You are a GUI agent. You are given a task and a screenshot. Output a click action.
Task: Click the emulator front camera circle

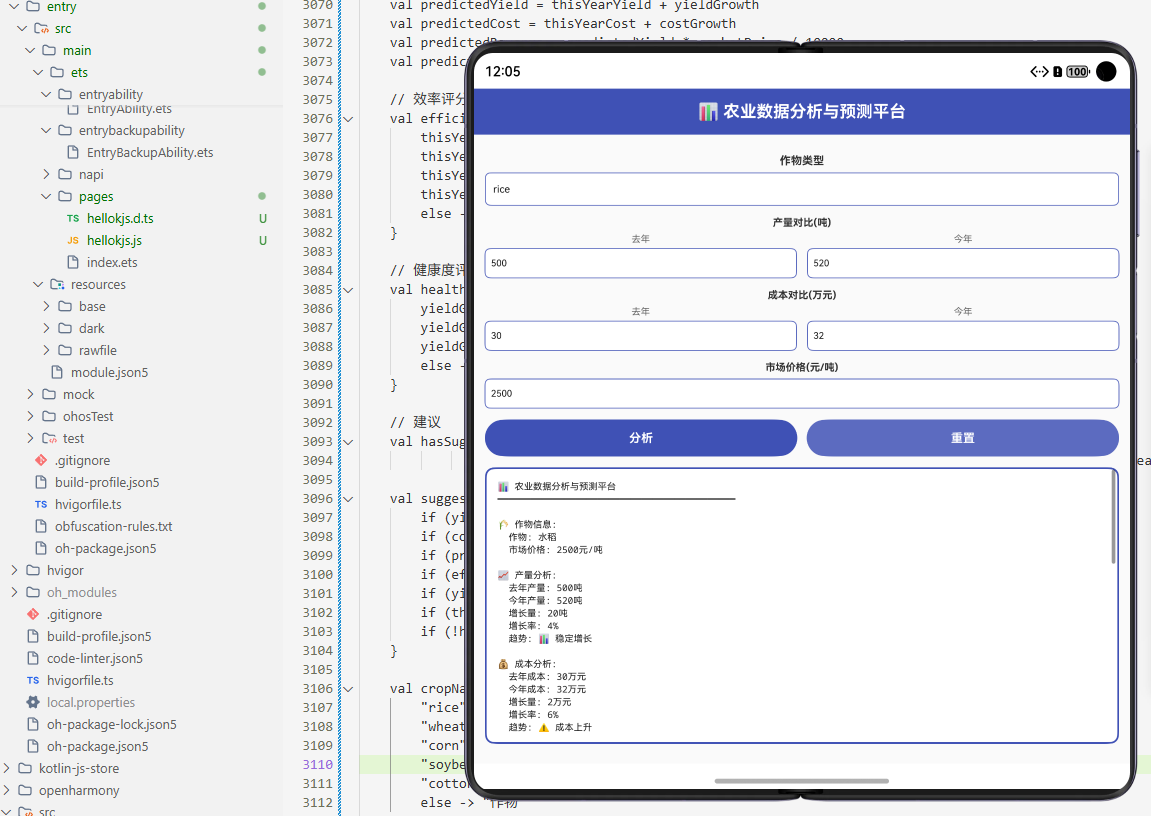click(1106, 72)
